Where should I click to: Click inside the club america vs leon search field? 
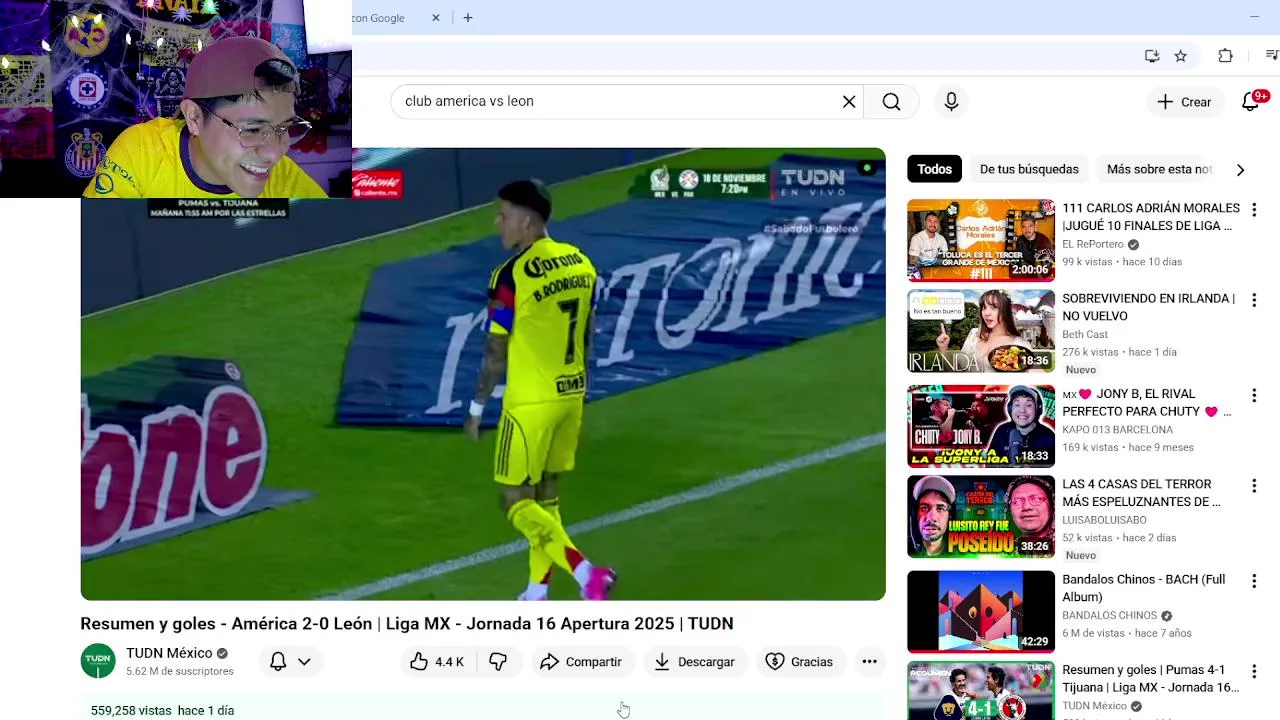coord(615,102)
